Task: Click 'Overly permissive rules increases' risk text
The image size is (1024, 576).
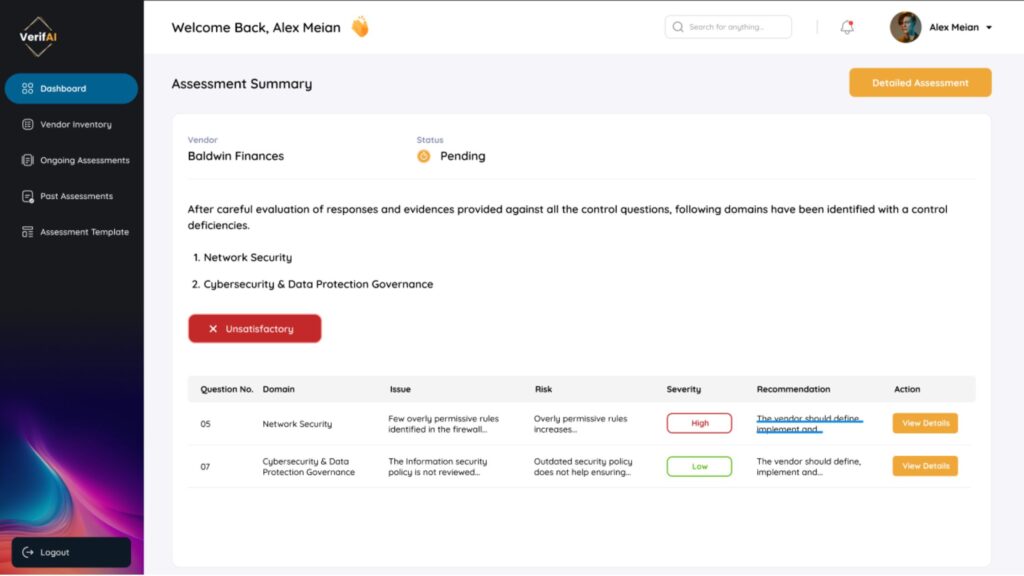Action: click(x=581, y=424)
